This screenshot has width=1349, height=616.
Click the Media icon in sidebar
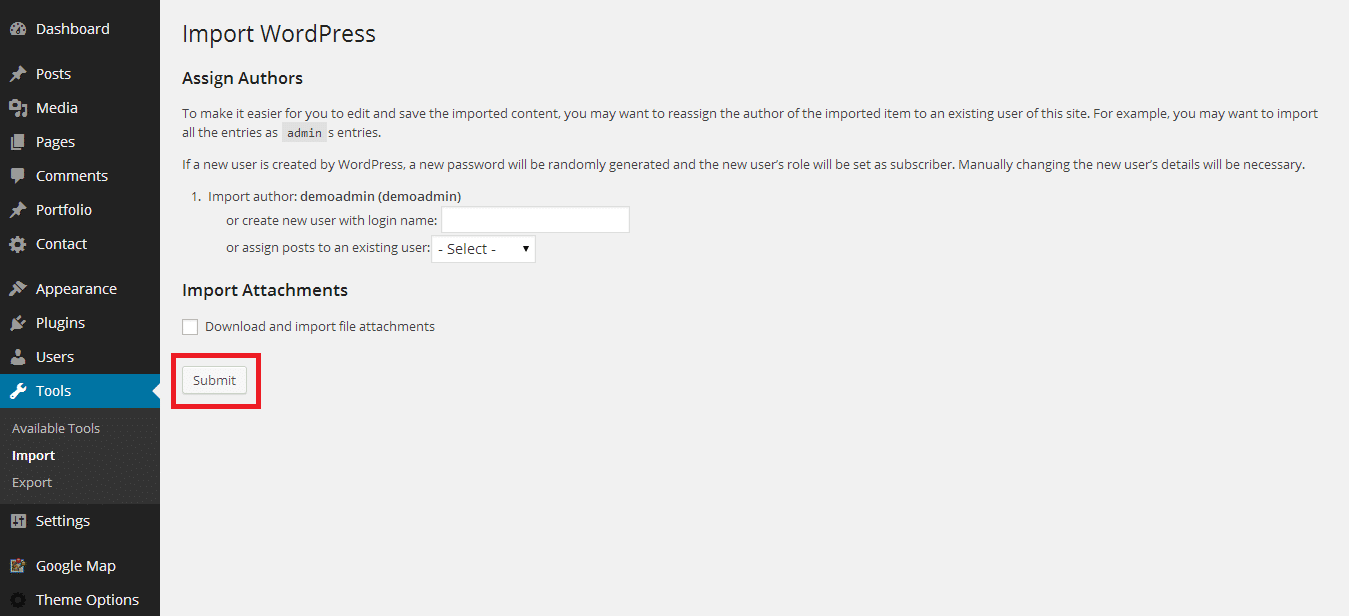tap(18, 108)
